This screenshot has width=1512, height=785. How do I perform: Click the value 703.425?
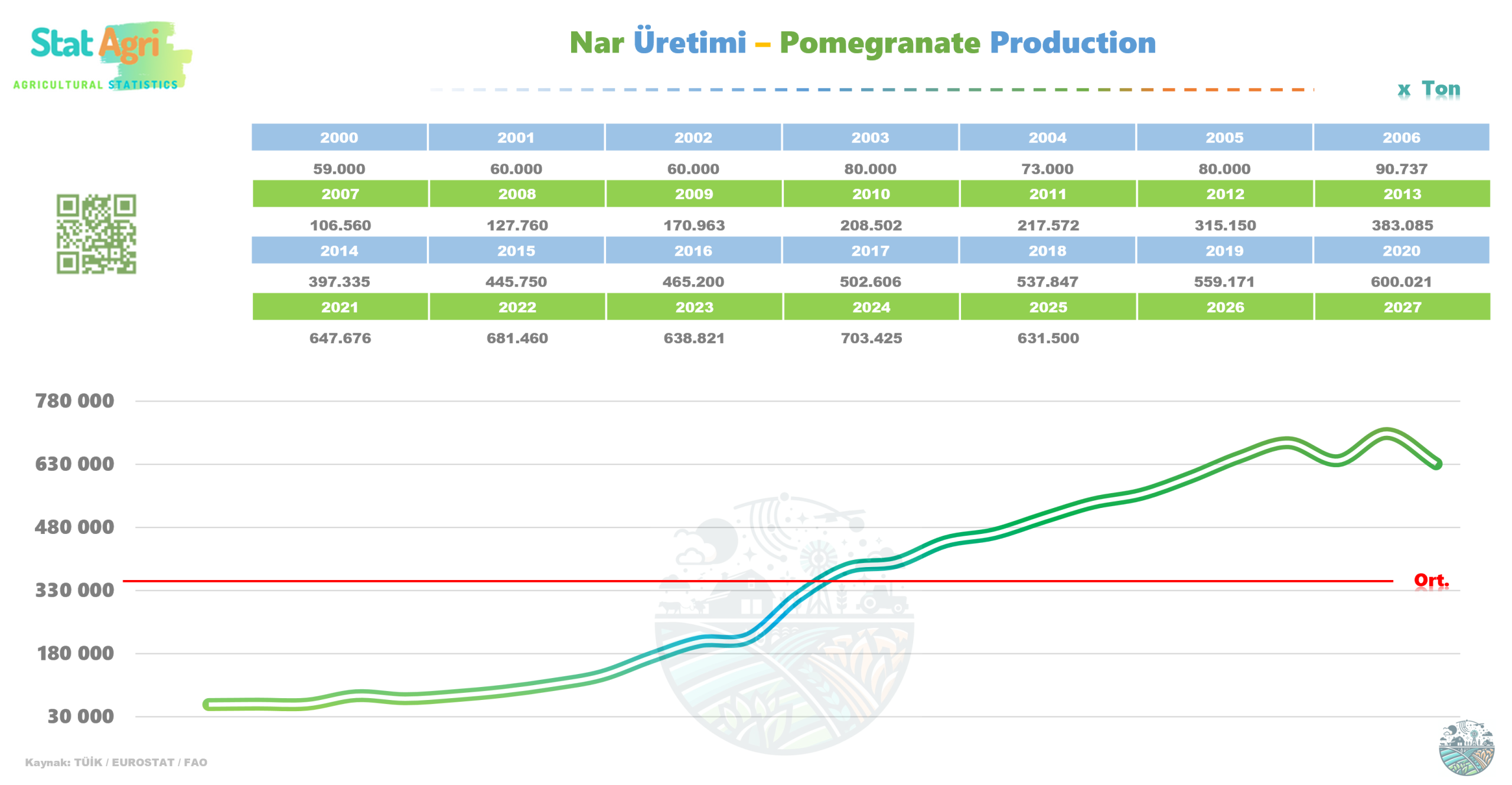(x=871, y=338)
